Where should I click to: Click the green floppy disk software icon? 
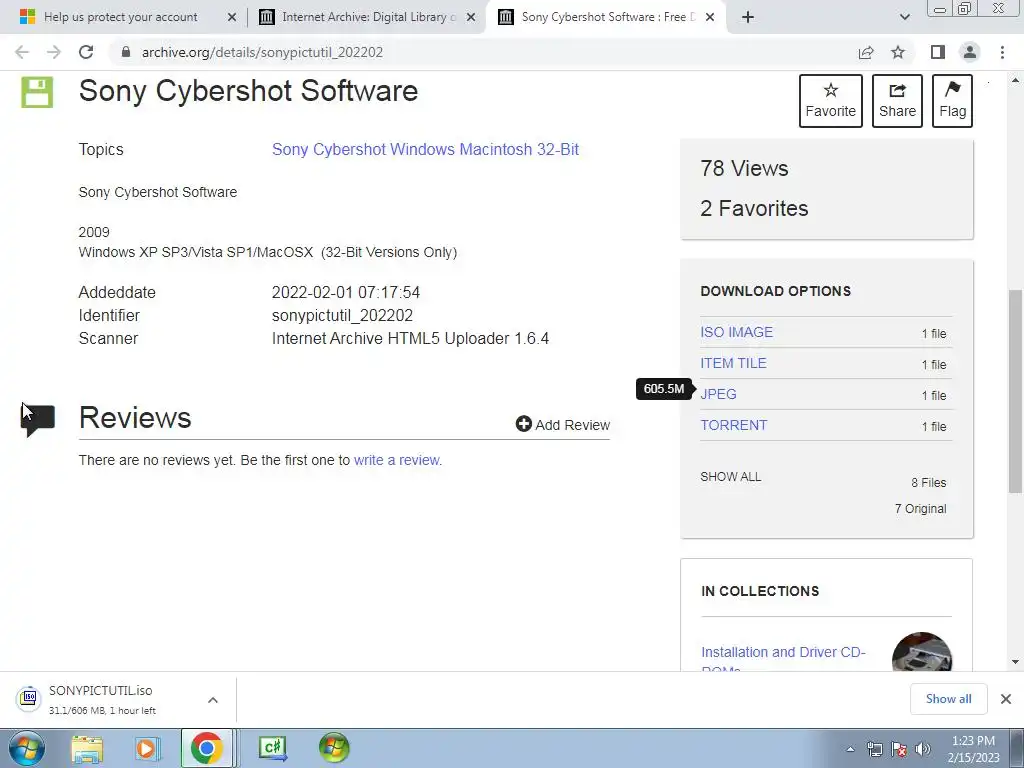tap(37, 92)
